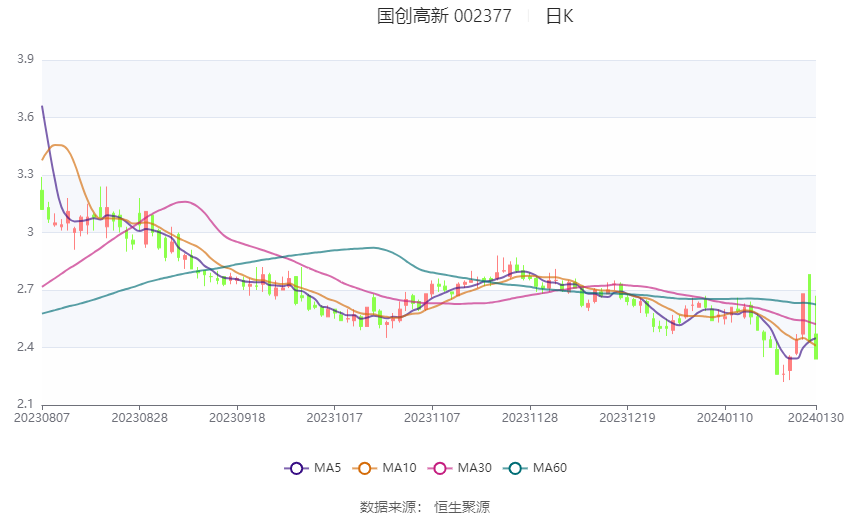Click the y-axis value 3.6
850x517 pixels.
pos(25,117)
